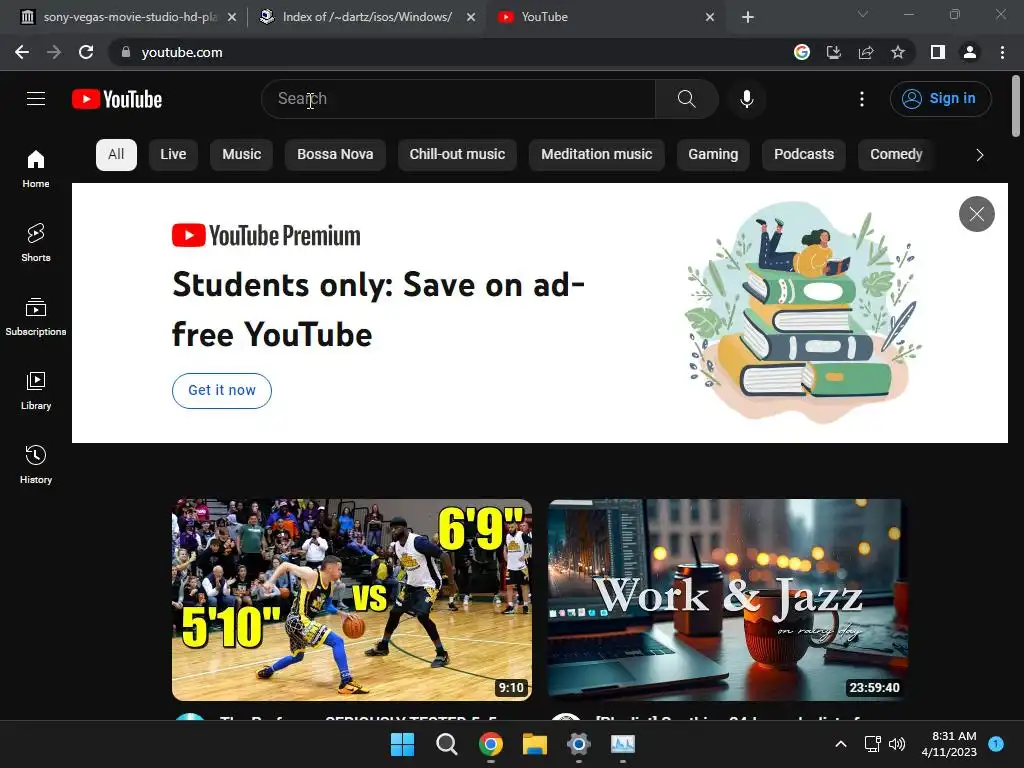Open Library in the sidebar
This screenshot has width=1024, height=768.
(36, 391)
